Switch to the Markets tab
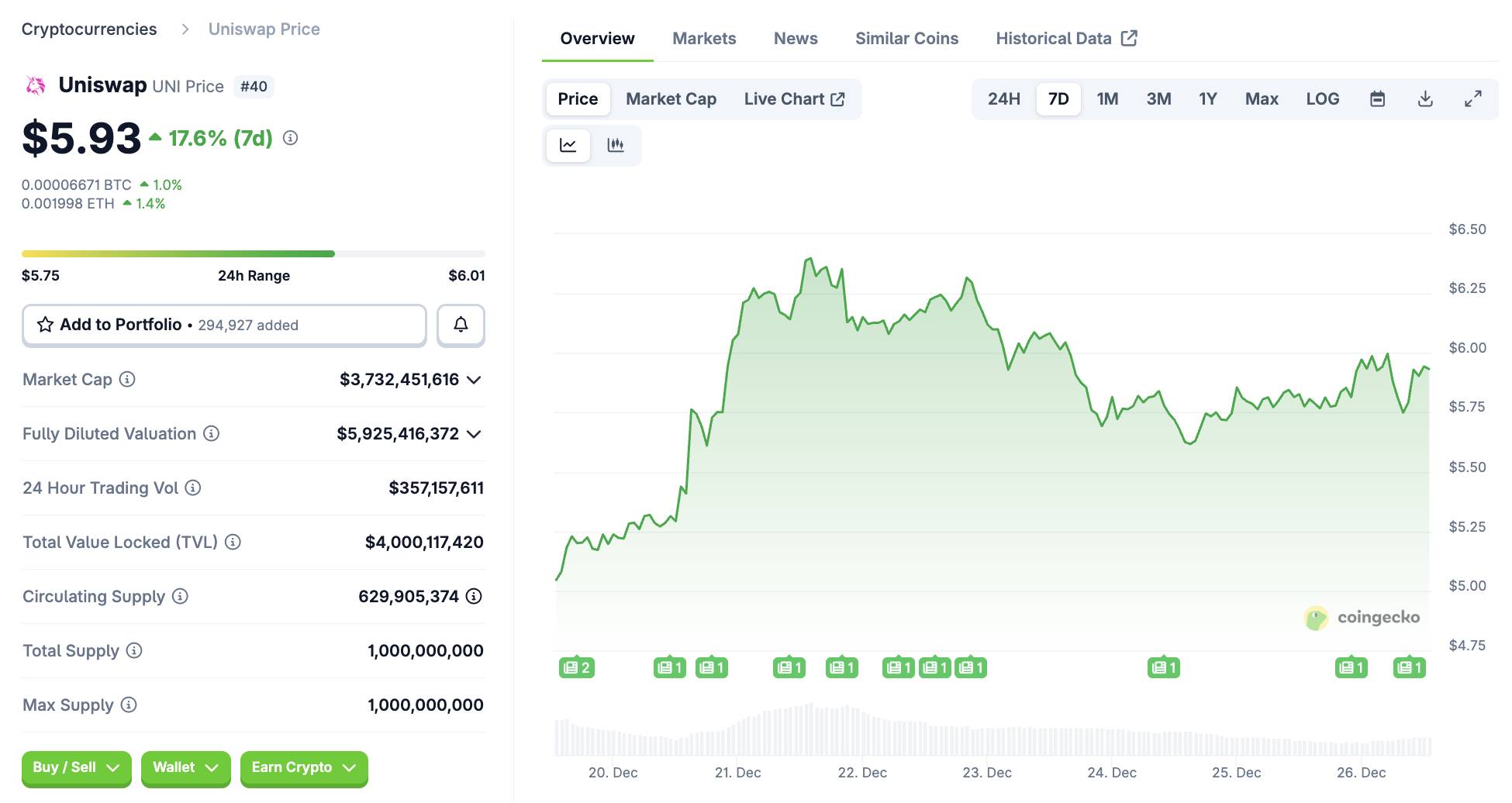The image size is (1512, 803). pos(704,39)
